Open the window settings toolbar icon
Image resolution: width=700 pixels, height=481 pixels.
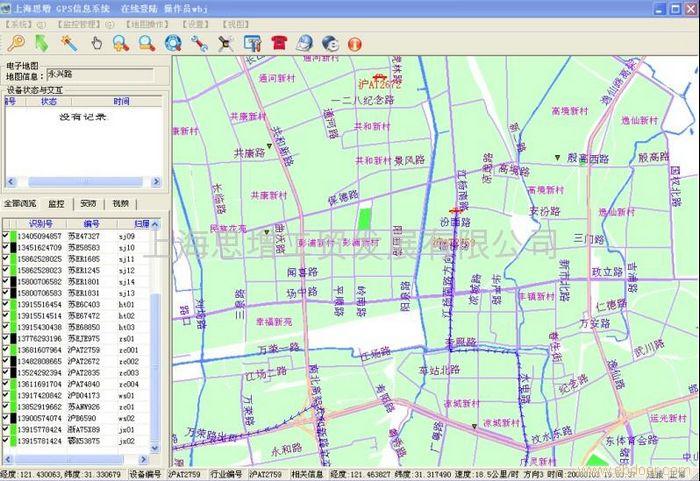pyautogui.click(x=252, y=43)
